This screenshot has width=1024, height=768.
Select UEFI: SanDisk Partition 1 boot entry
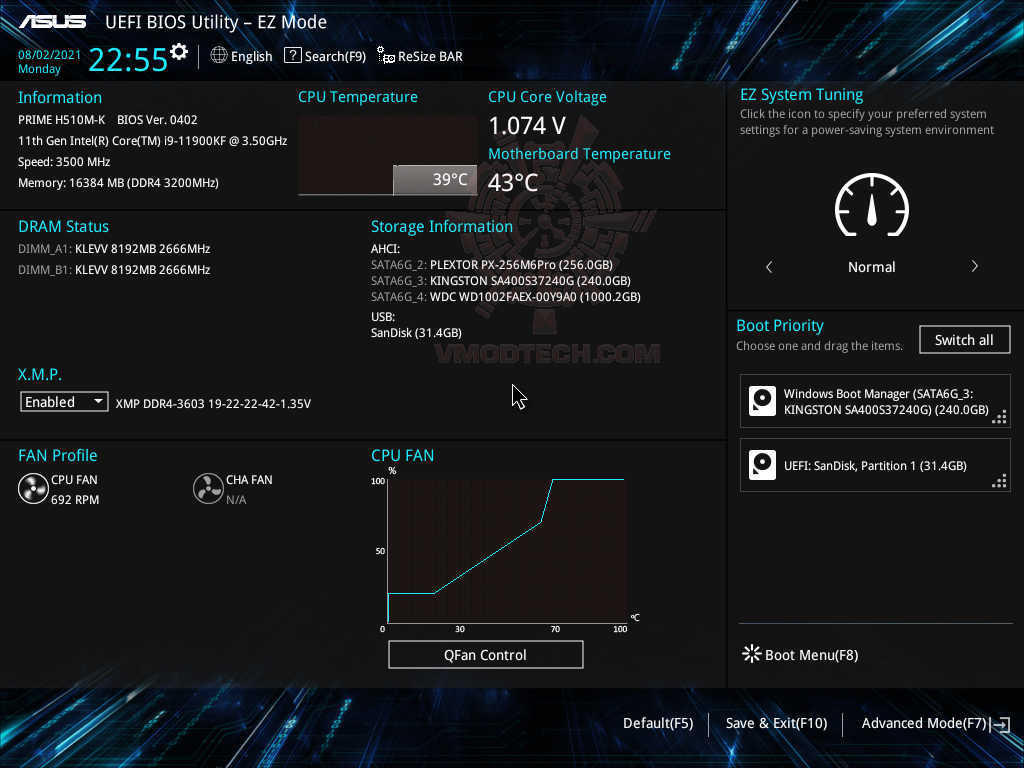pos(874,465)
